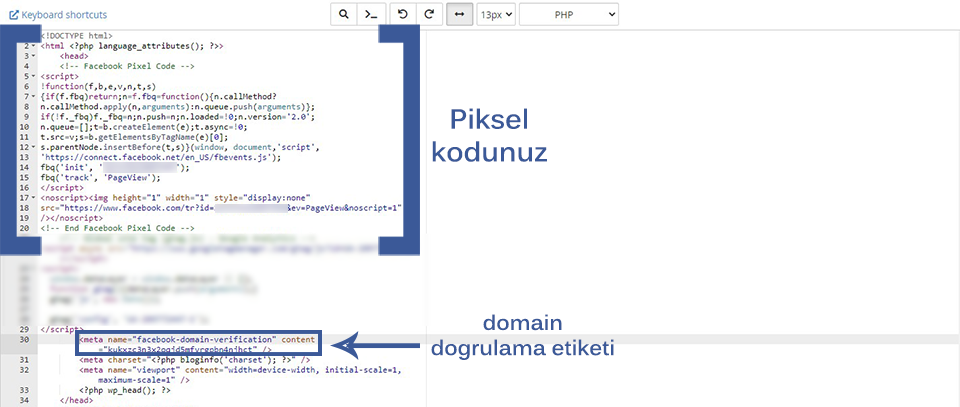Collapse the noscript fold on line 17
Screen dimensions: 960x407
[x=34, y=198]
